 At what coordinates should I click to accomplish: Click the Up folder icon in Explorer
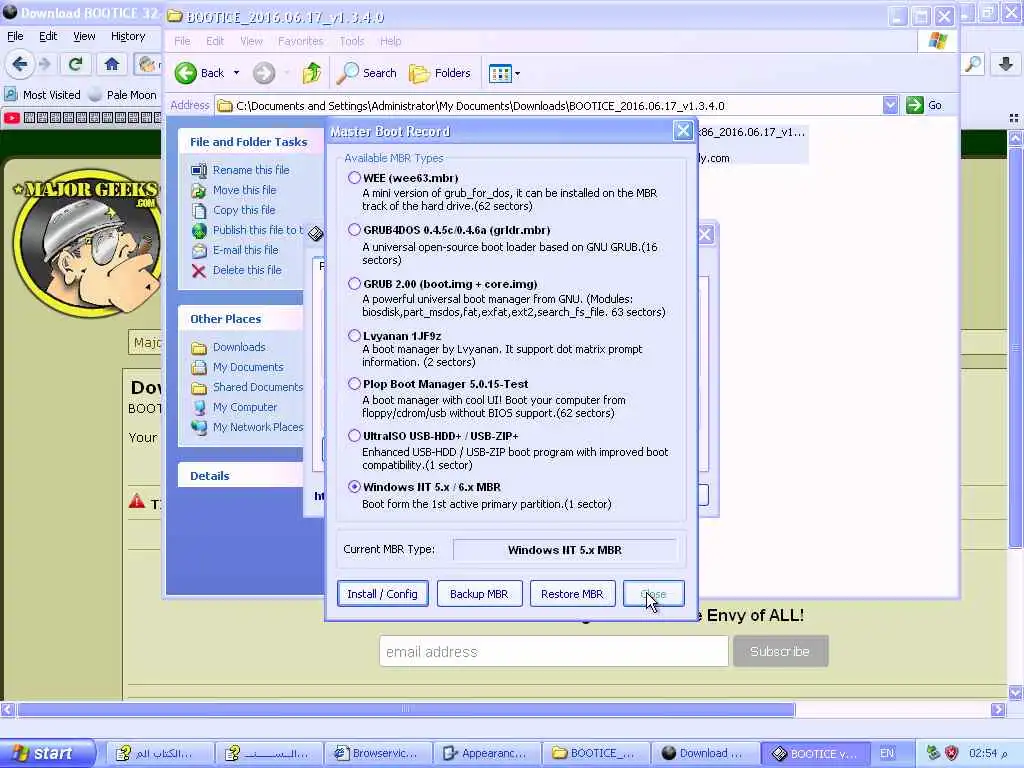click(x=312, y=73)
